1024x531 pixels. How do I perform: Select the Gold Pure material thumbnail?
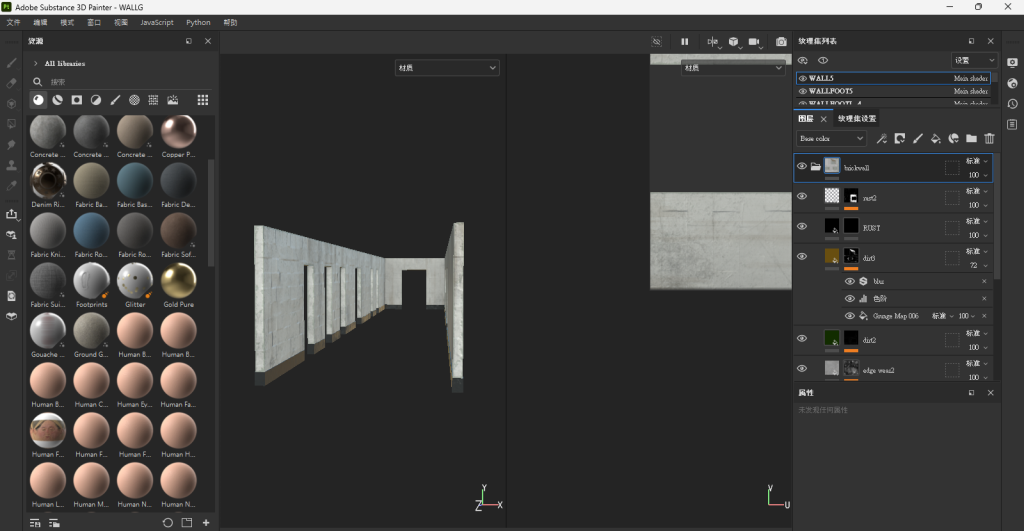pos(179,281)
